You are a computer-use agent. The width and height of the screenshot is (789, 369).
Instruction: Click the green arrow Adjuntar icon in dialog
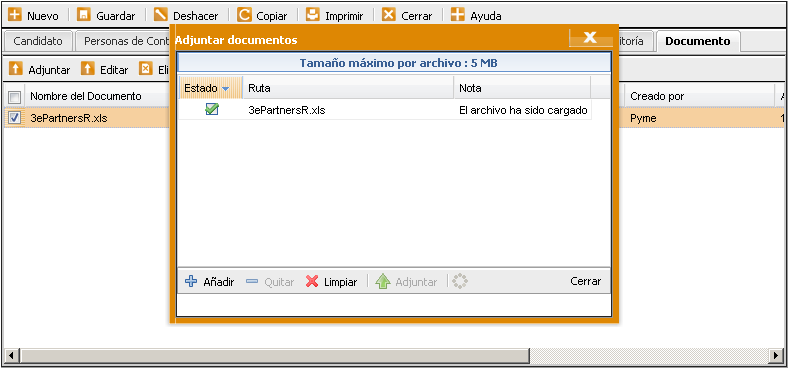pos(383,281)
